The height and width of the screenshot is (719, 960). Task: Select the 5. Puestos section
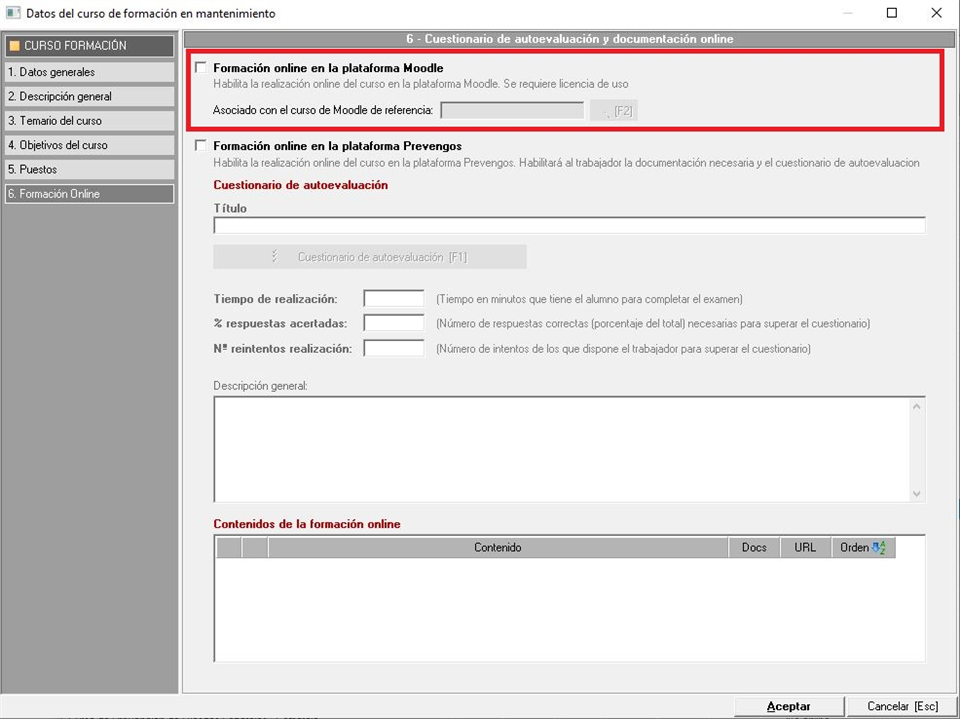point(88,170)
